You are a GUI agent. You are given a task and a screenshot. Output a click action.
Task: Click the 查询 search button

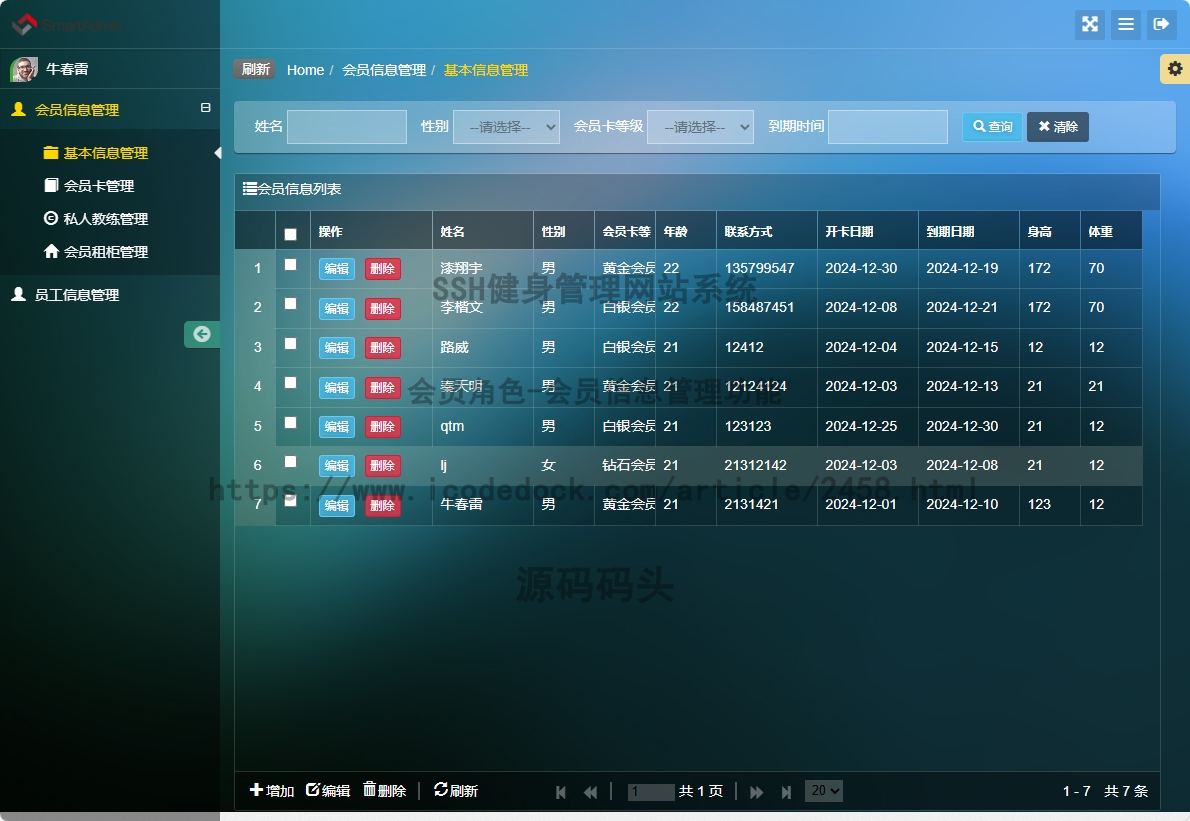click(x=993, y=127)
